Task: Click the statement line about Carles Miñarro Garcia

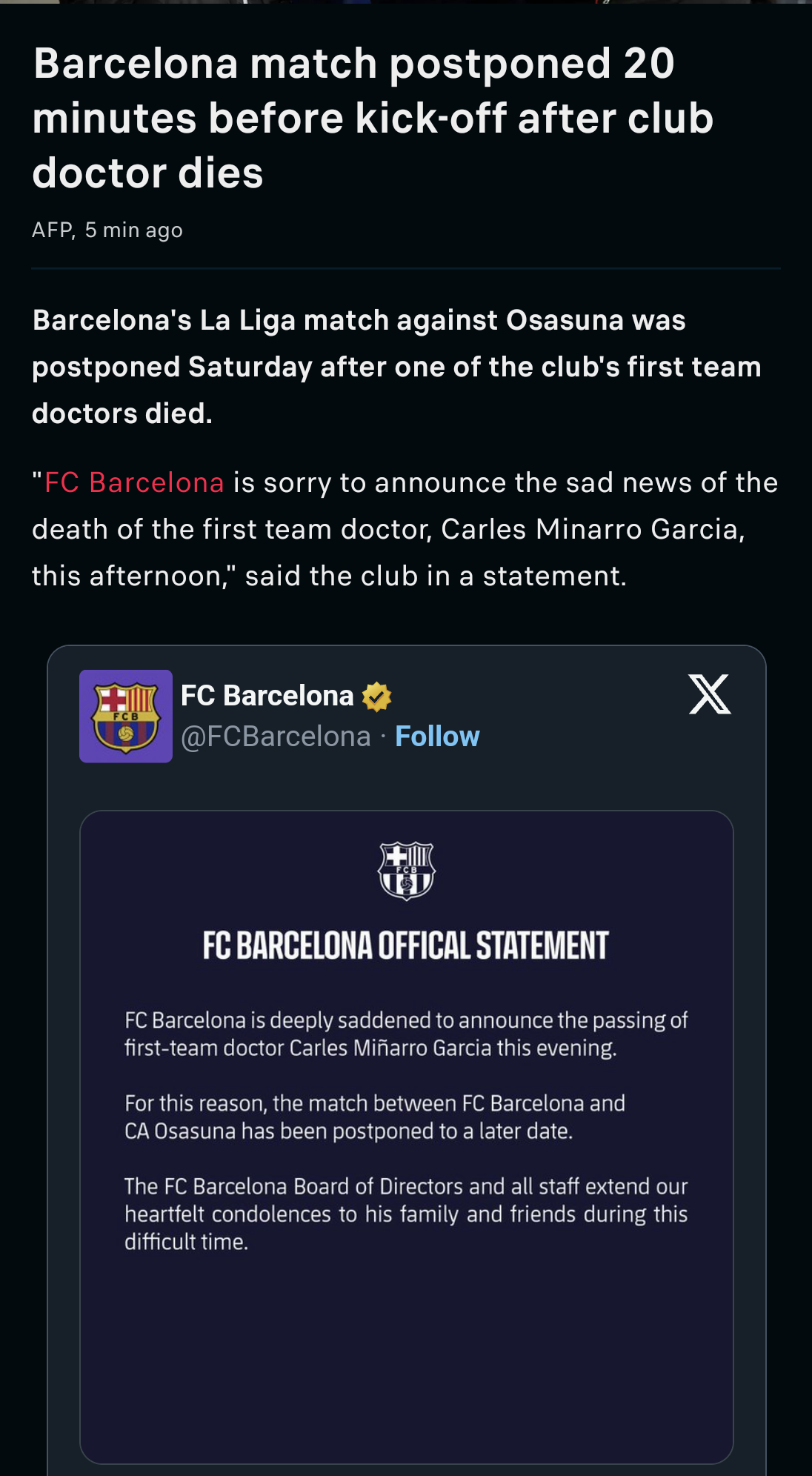Action: click(x=406, y=1034)
